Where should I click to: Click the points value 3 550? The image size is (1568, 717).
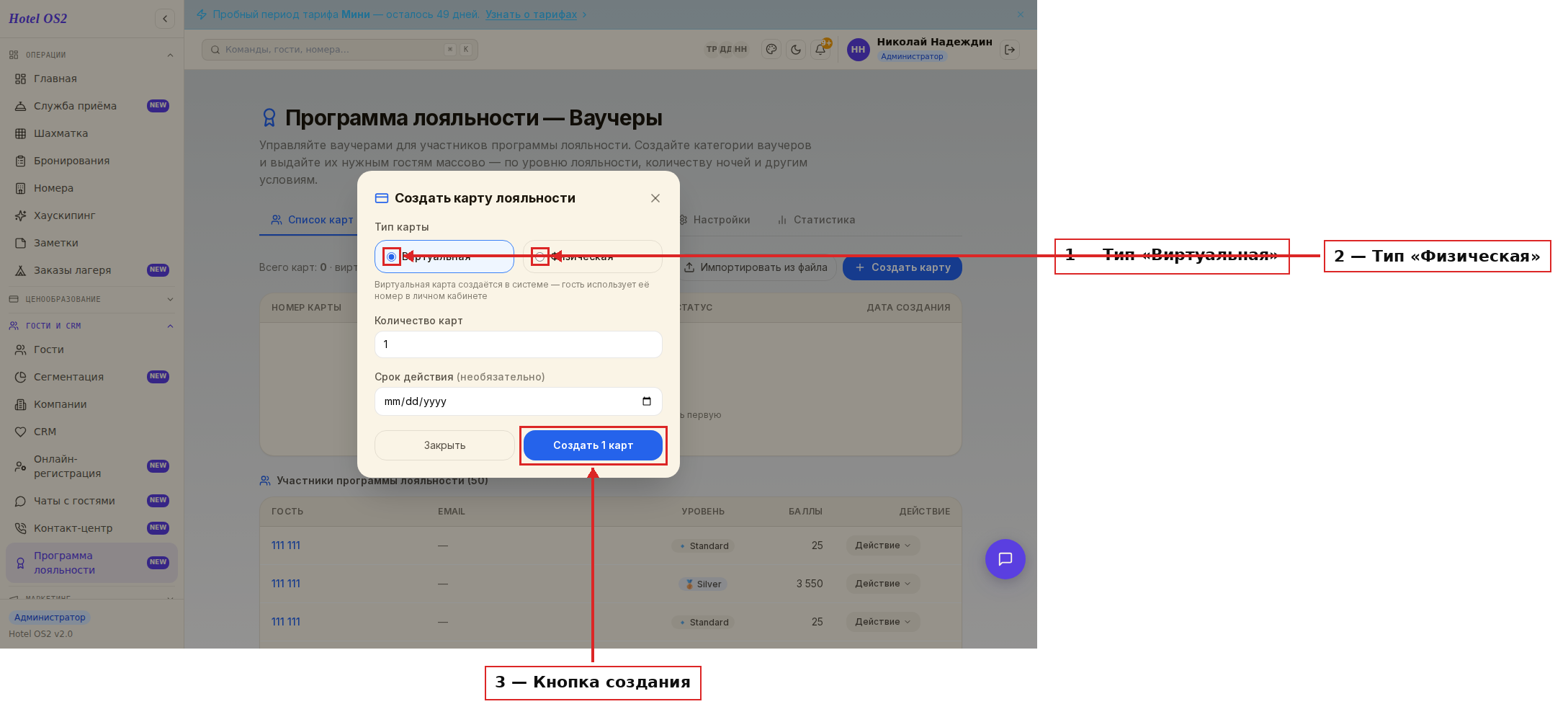tap(810, 584)
